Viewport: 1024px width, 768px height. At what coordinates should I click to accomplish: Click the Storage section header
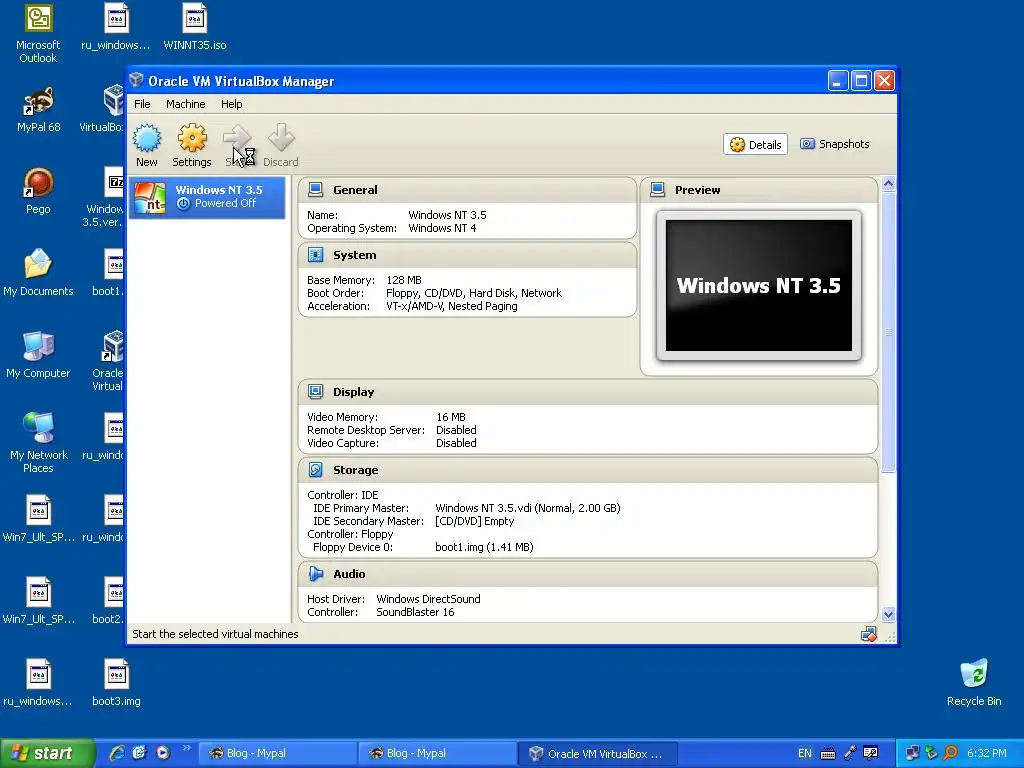coord(588,470)
